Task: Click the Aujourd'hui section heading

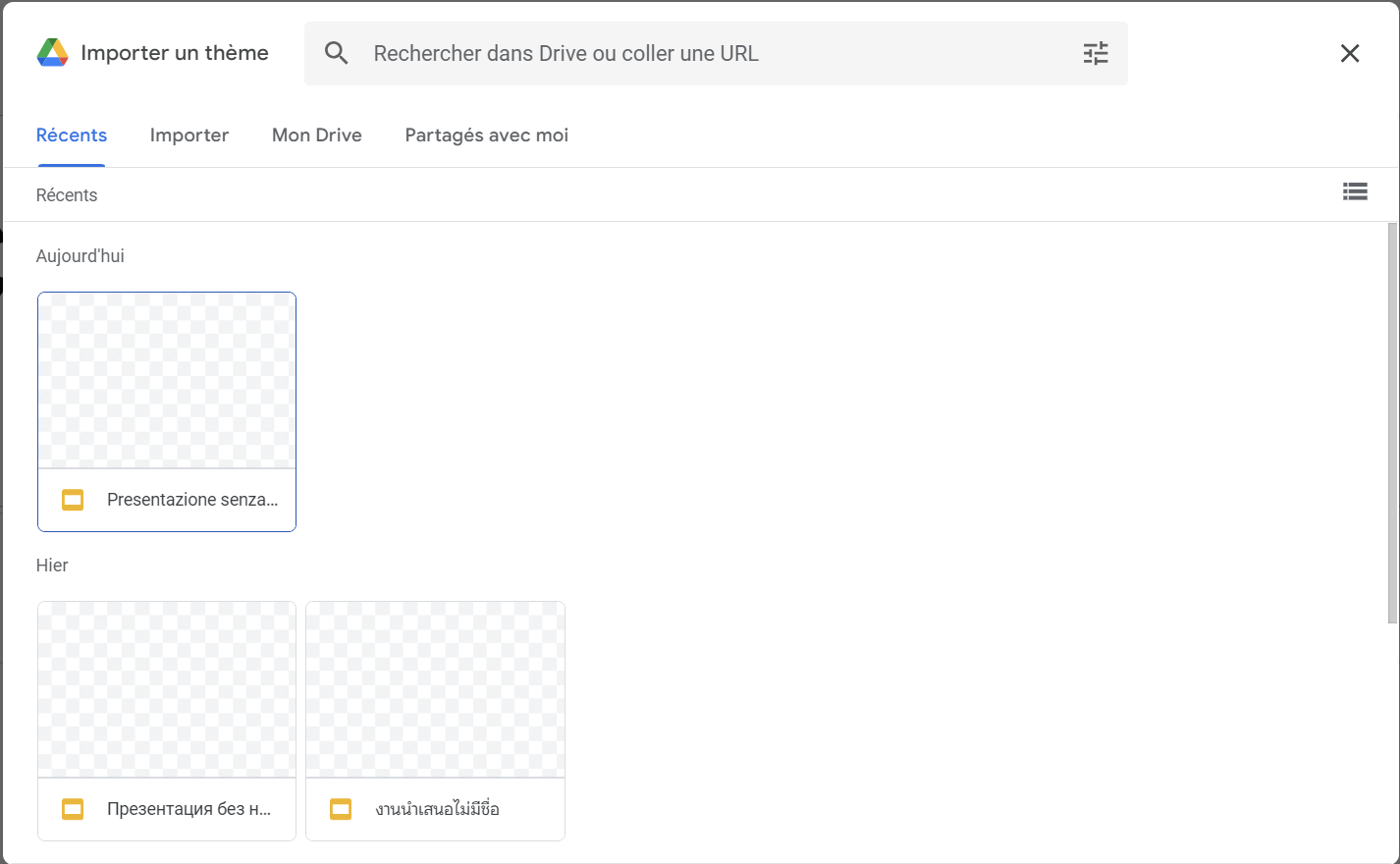Action: coord(81,256)
